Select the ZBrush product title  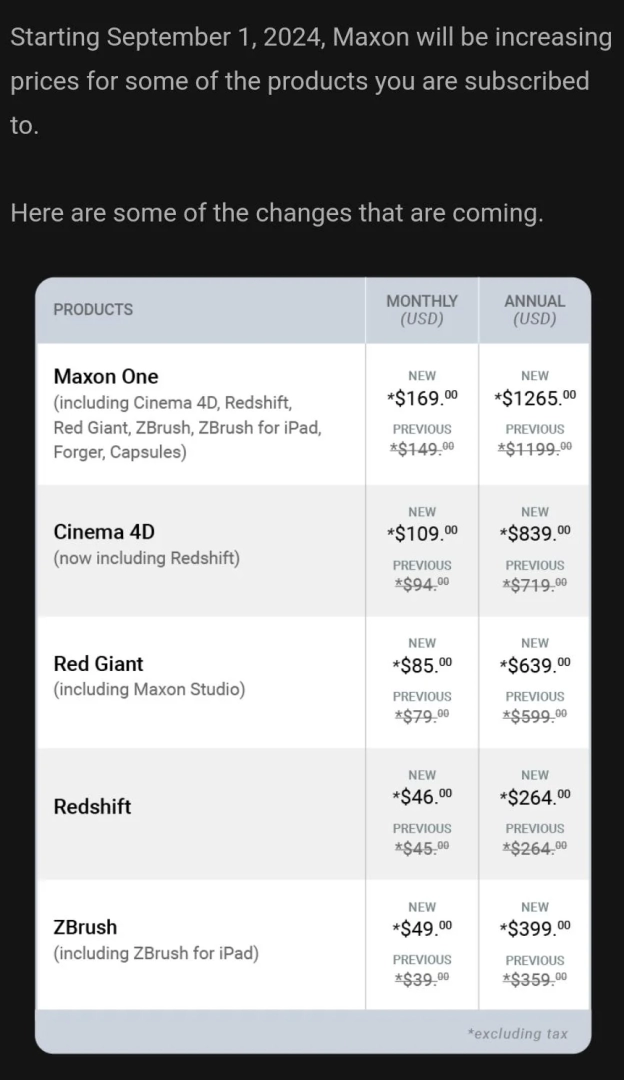tap(85, 927)
